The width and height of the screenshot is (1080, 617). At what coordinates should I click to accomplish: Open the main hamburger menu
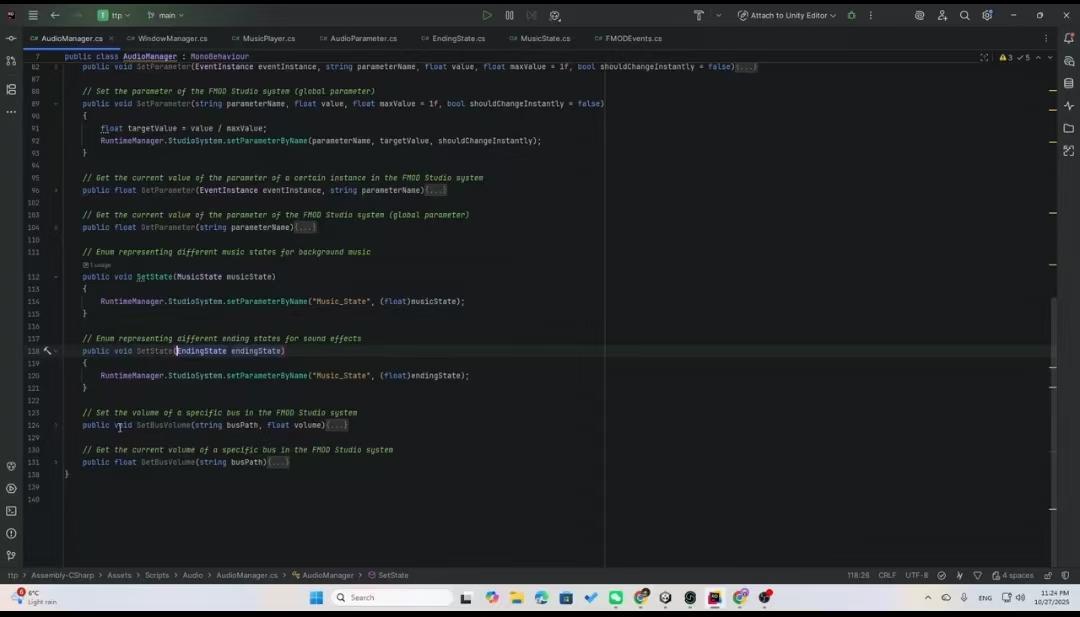33,15
